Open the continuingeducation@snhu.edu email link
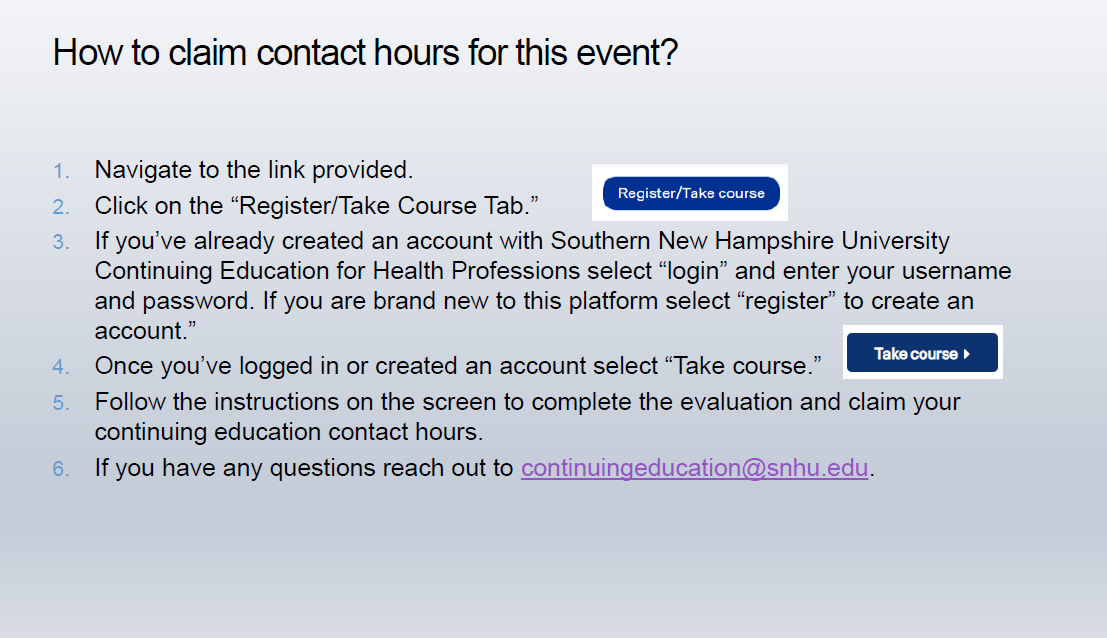The height and width of the screenshot is (638, 1107). pyautogui.click(x=694, y=468)
